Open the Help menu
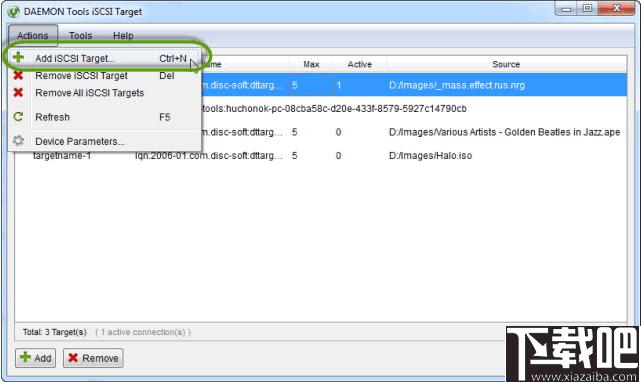The height and width of the screenshot is (382, 641). (x=123, y=36)
